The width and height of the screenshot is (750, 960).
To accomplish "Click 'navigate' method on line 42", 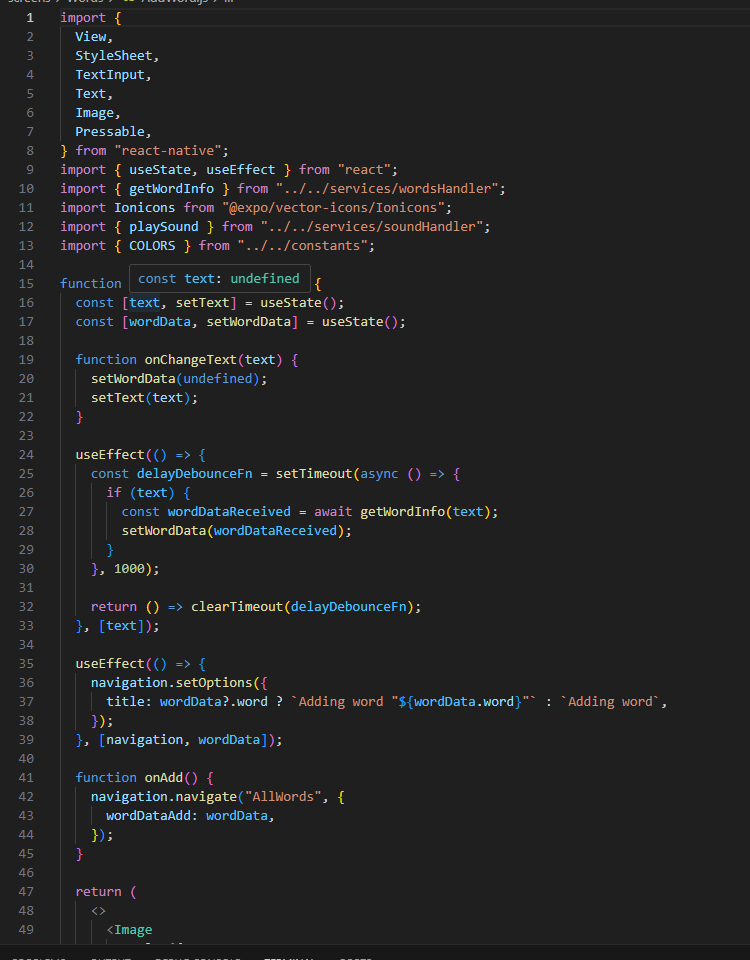I will point(206,796).
